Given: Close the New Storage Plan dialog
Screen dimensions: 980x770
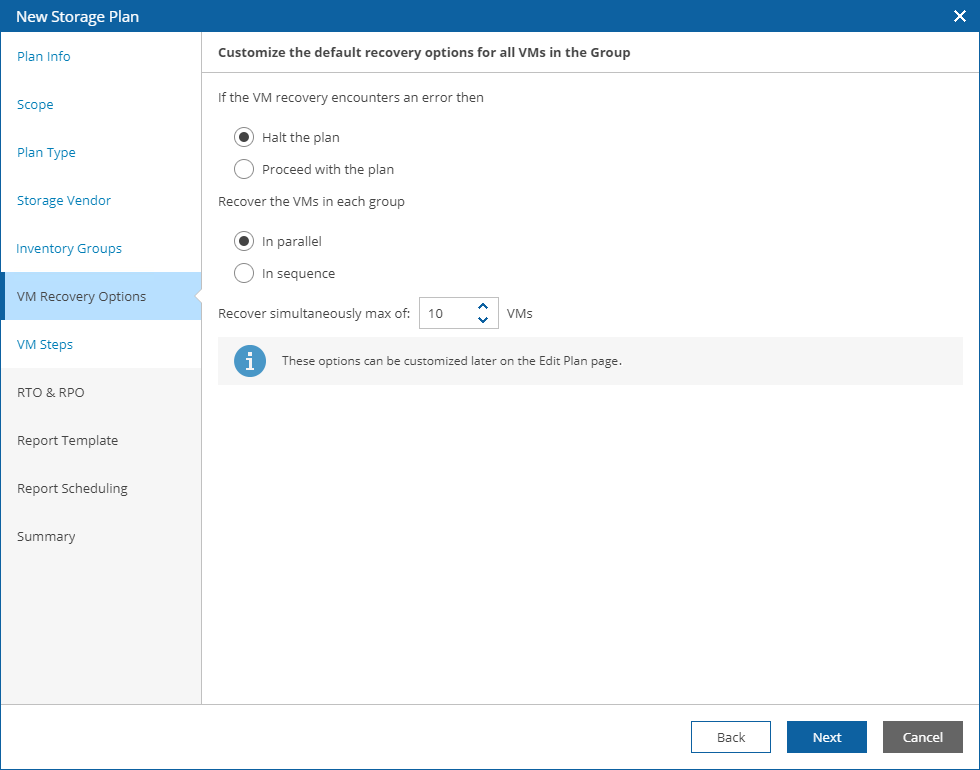Looking at the screenshot, I should 959,16.
